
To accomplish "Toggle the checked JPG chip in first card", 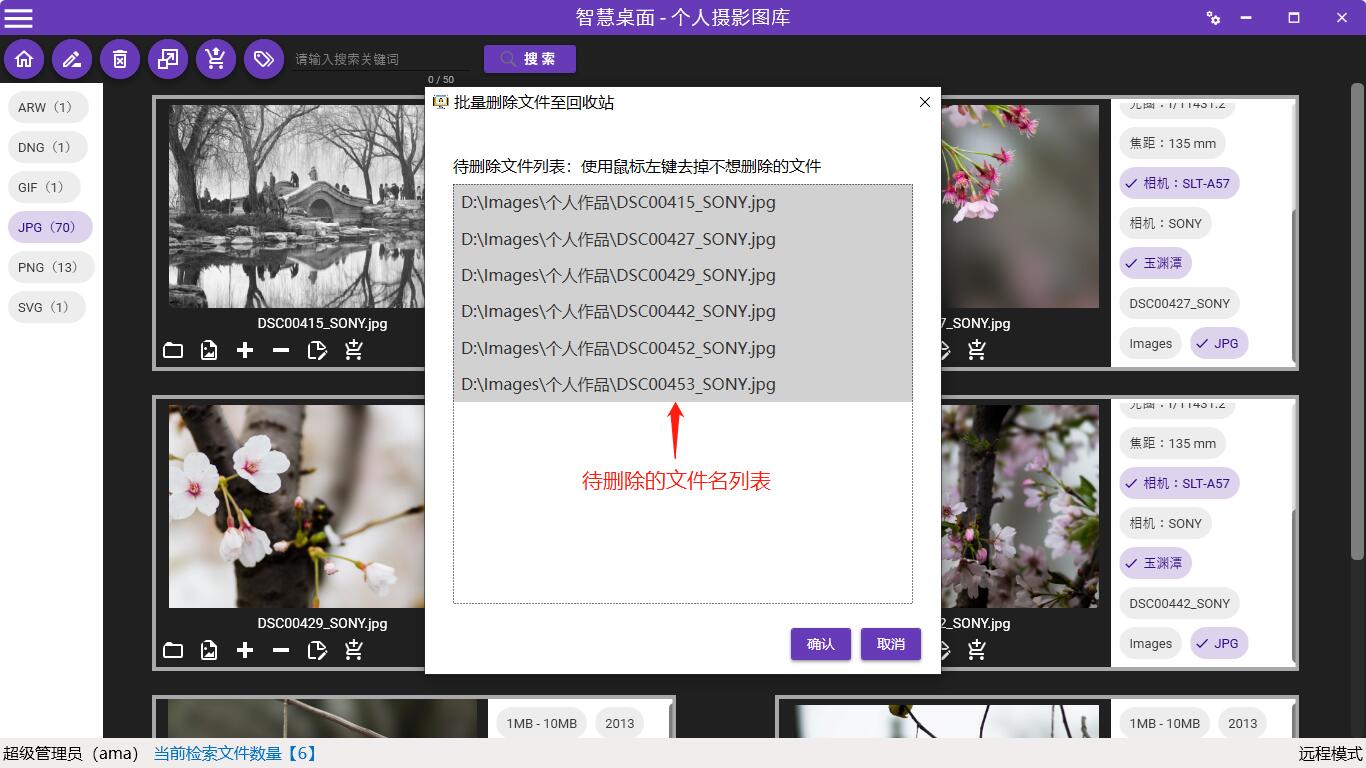I will tap(1218, 343).
